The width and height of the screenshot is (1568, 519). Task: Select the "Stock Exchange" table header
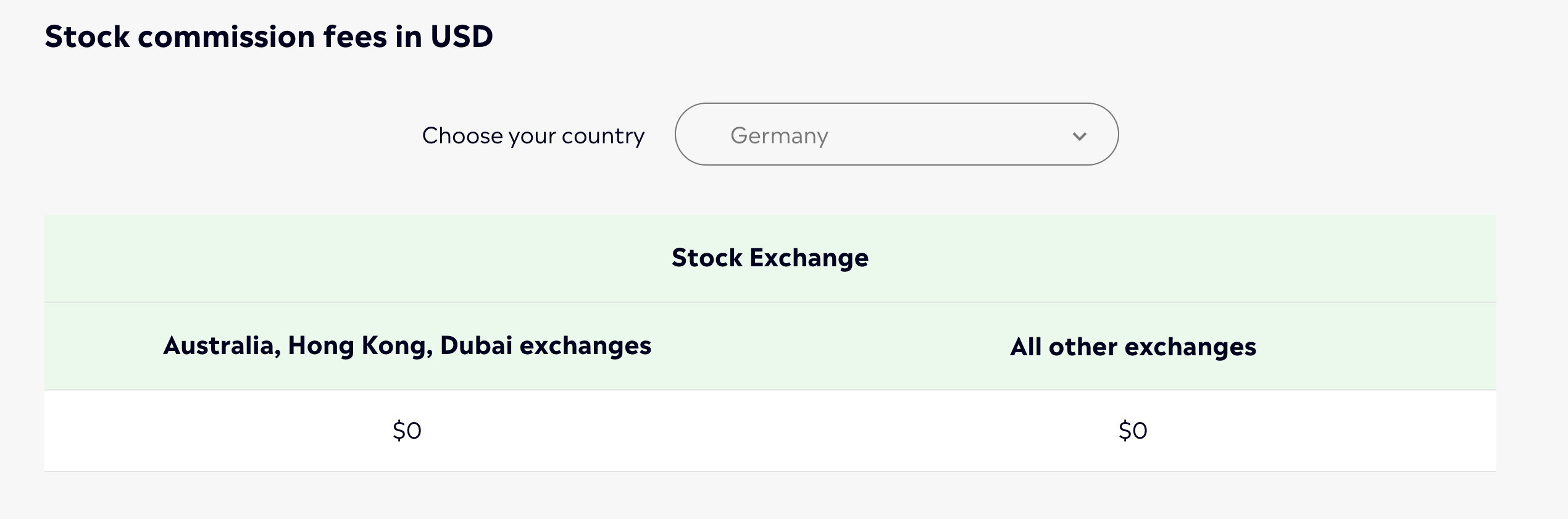[x=770, y=258]
